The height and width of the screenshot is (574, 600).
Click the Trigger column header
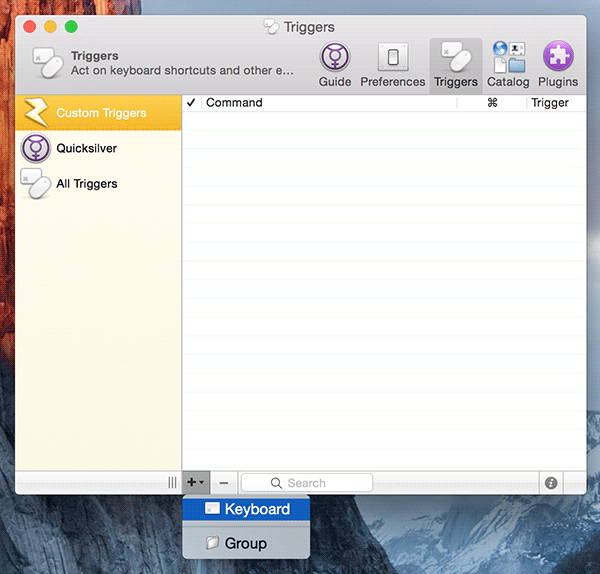tap(556, 103)
